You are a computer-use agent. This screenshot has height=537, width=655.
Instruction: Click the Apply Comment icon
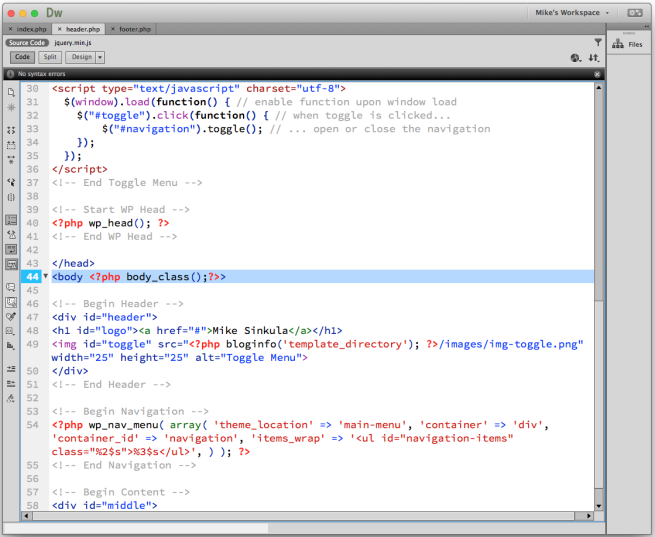coord(11,287)
